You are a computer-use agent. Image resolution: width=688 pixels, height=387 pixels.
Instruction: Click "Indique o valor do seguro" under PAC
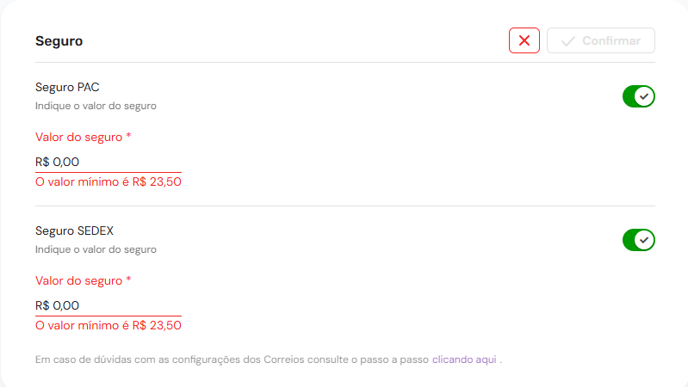96,106
